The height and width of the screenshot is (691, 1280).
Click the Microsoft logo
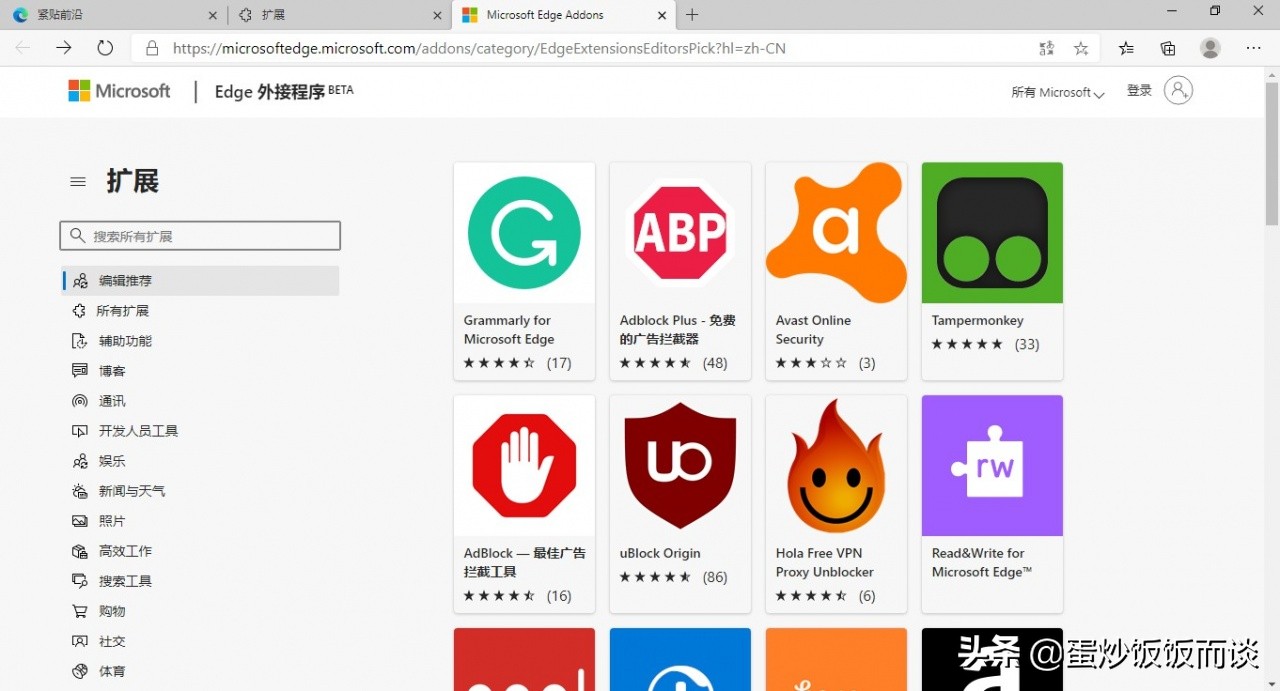pos(120,91)
